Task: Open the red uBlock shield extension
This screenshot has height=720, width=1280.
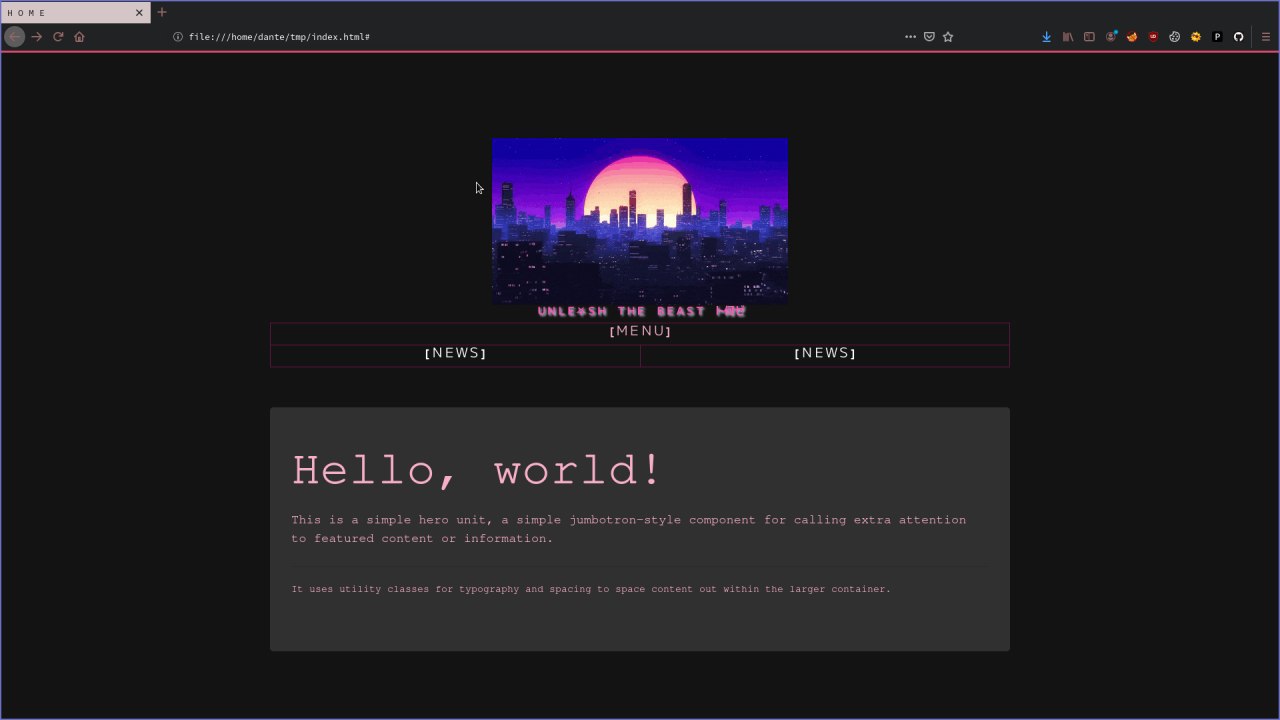Action: (1153, 37)
